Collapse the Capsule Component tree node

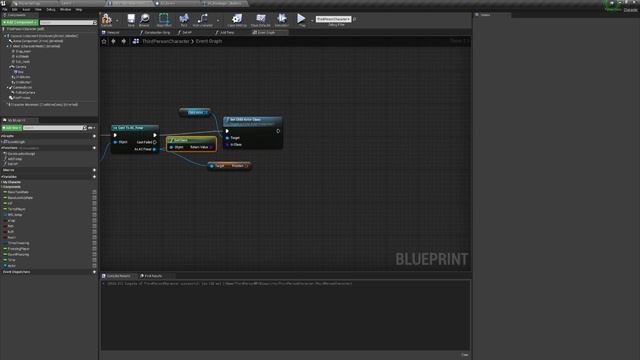tap(5, 36)
